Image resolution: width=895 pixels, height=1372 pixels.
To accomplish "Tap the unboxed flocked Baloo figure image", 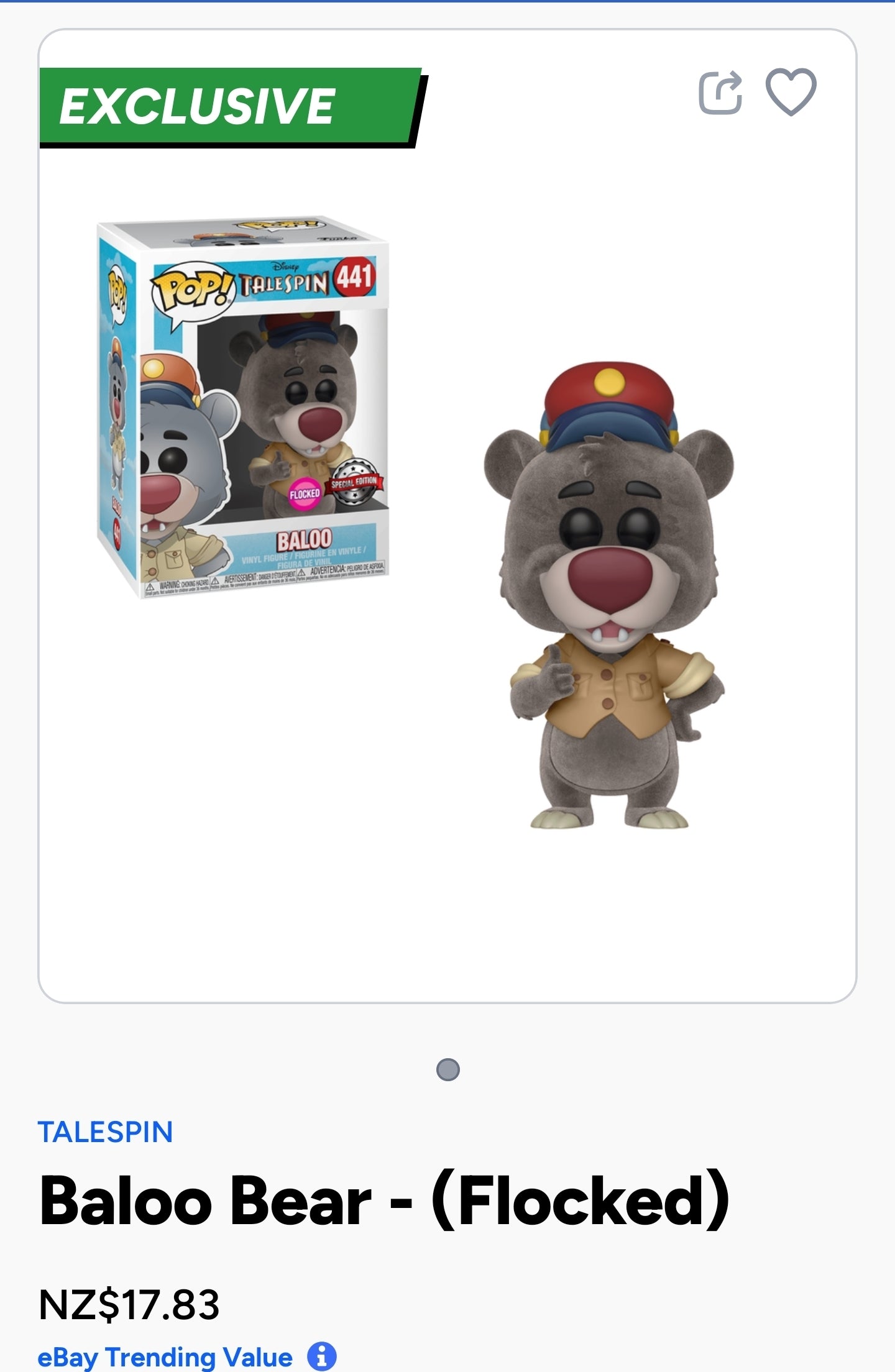I will 608,595.
